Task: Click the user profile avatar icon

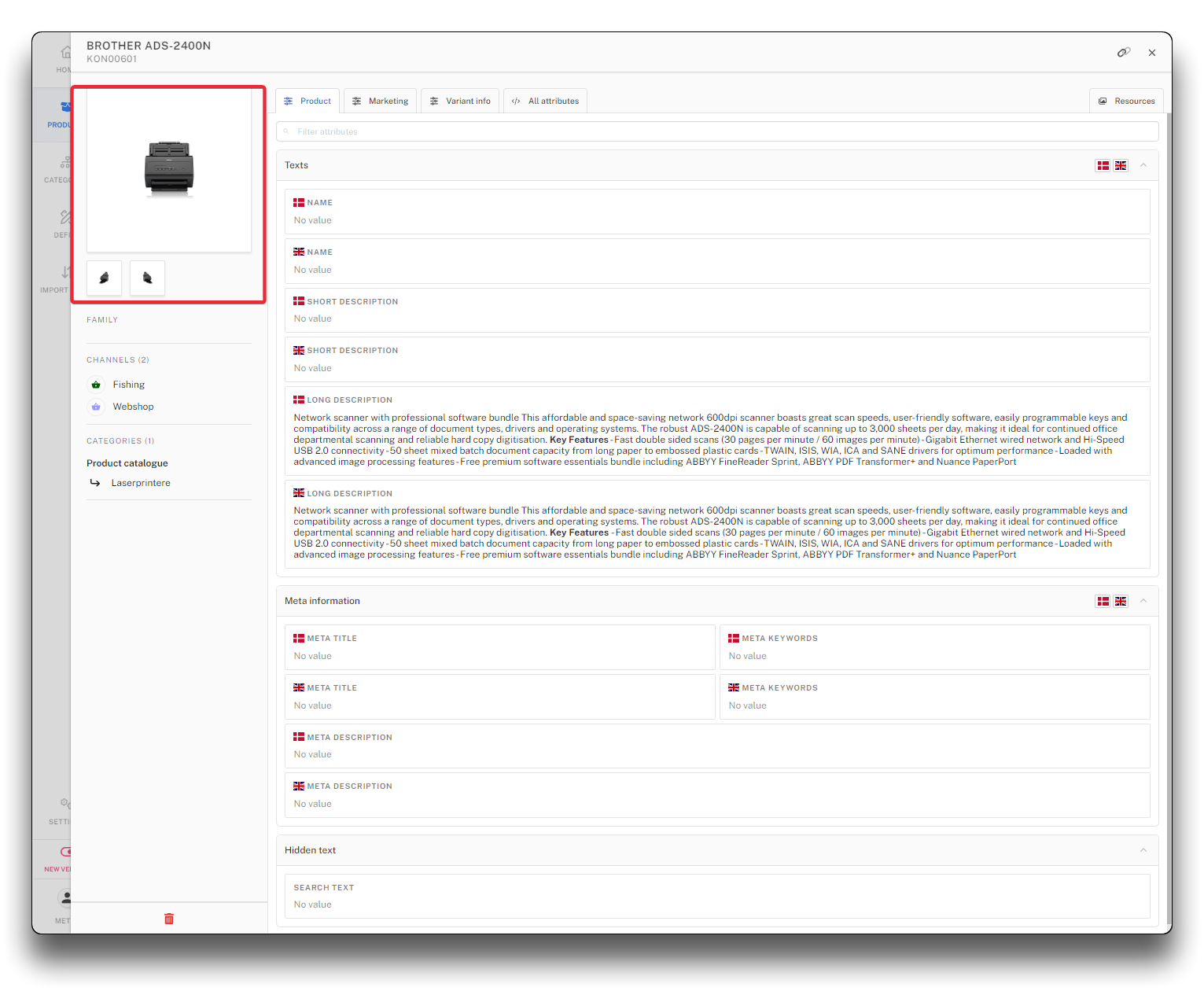Action: [x=65, y=898]
